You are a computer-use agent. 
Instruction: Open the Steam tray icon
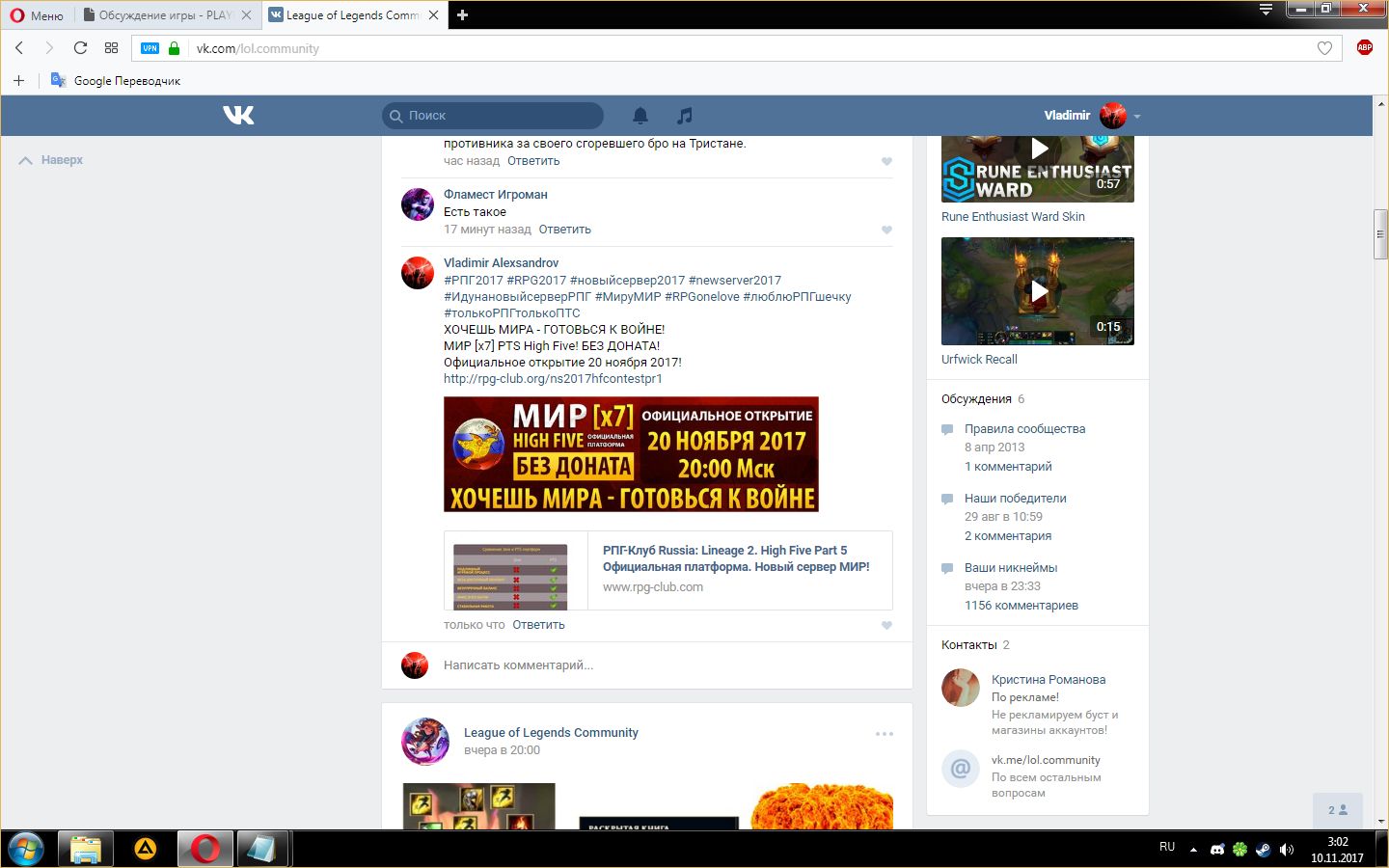point(1263,850)
